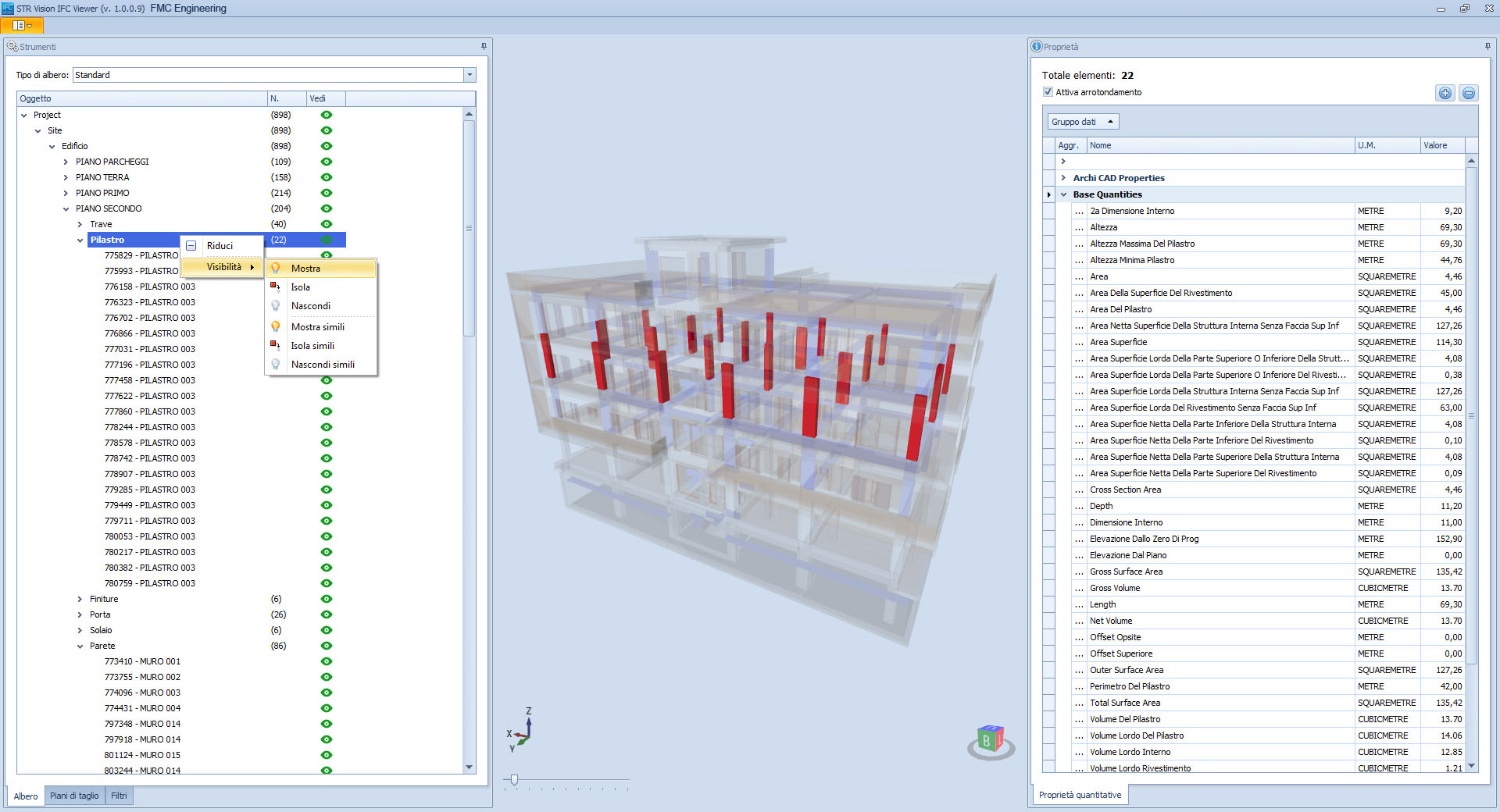Viewport: 1500px width, 812px height.
Task: Click the transparency slider handle below viewport
Action: point(514,780)
